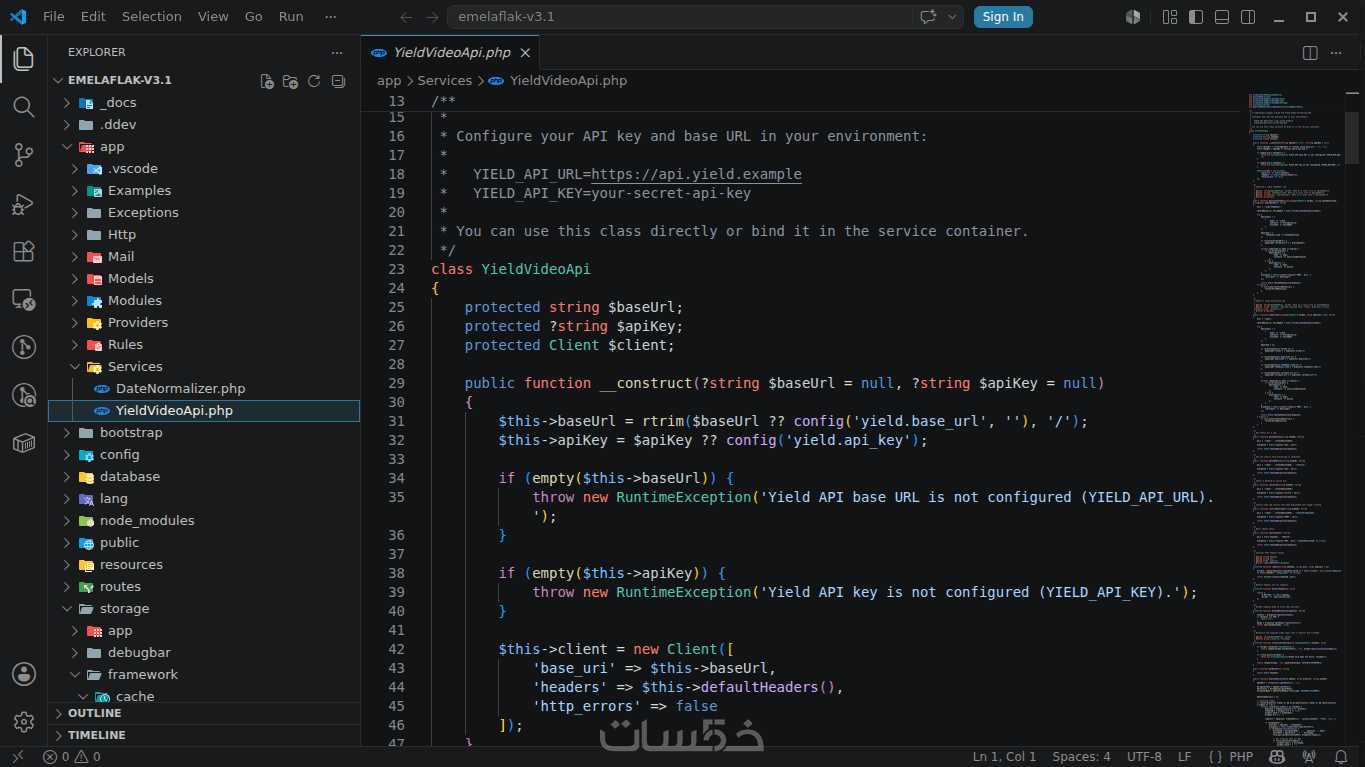This screenshot has width=1365, height=767.
Task: Click the Copilot status bar icon
Action: (1277, 757)
